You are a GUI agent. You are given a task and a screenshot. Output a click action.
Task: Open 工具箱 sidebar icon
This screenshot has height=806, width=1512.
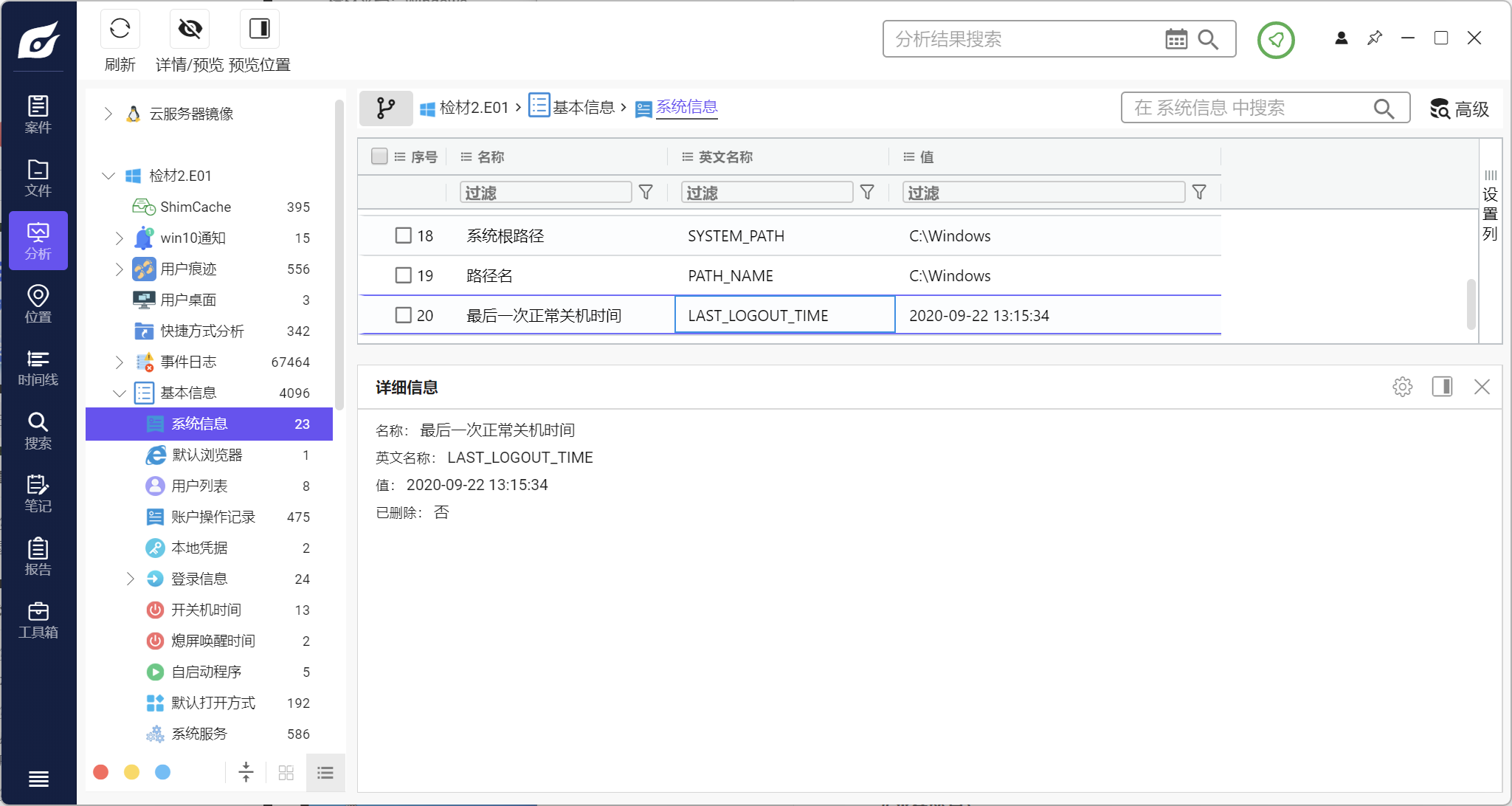(38, 620)
